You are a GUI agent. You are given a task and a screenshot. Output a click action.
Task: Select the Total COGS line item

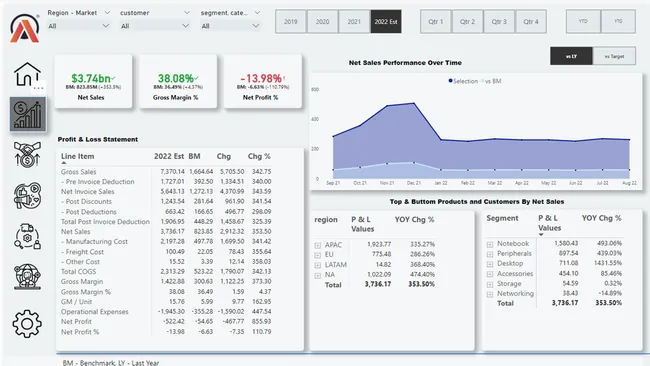point(78,271)
